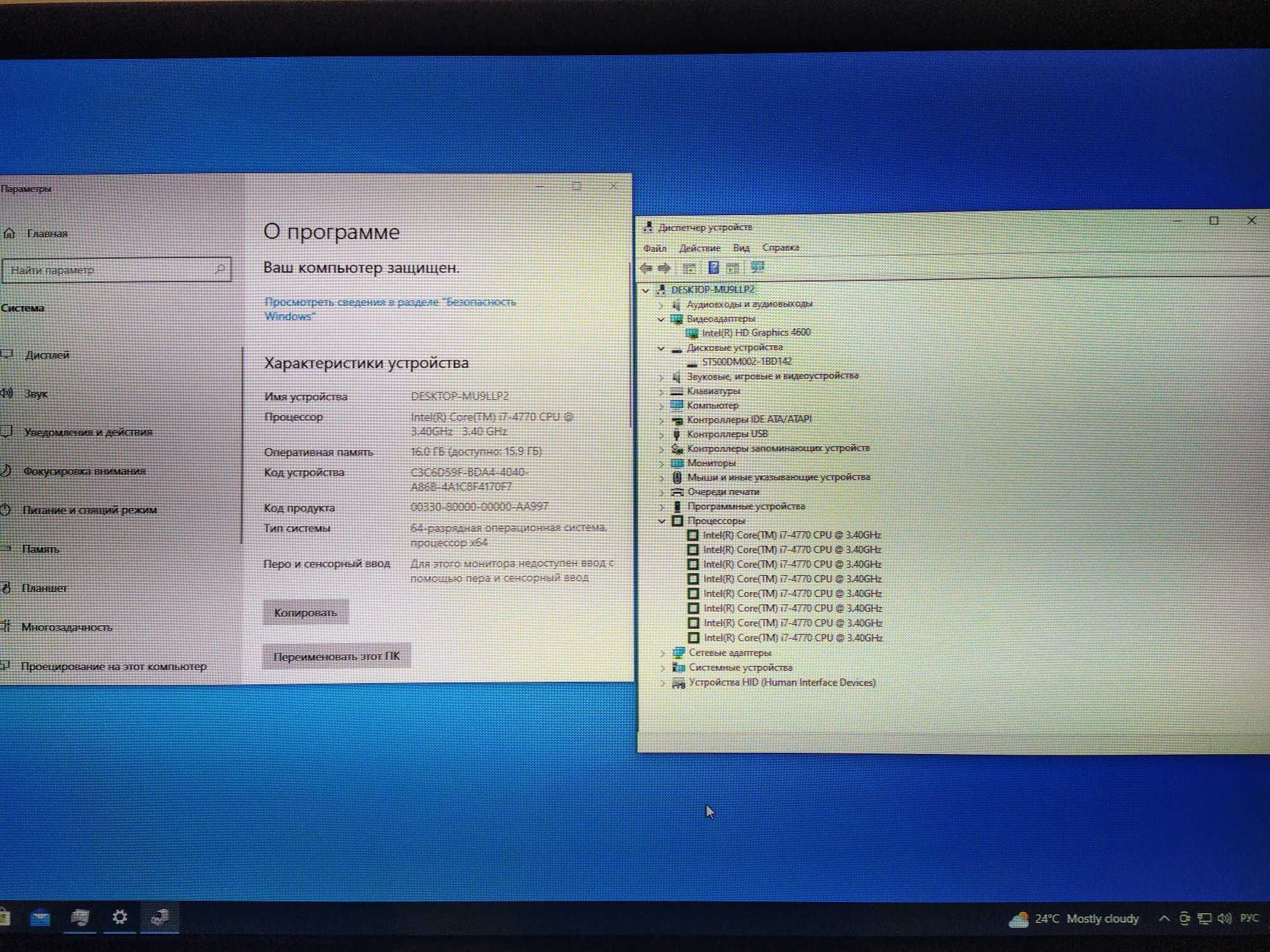1270x952 pixels.
Task: Collapse the Видеоадаптеры category
Action: (x=661, y=319)
